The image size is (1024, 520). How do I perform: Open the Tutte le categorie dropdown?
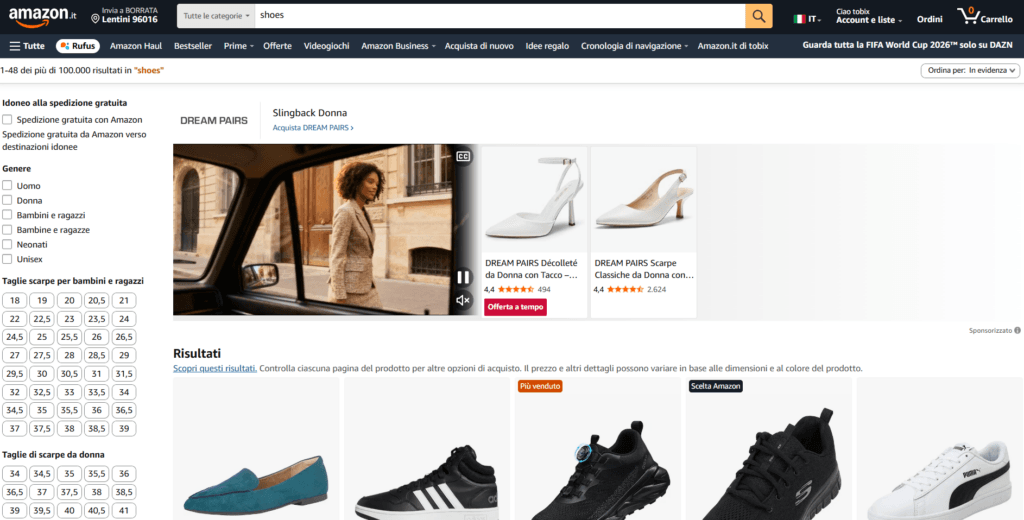(216, 16)
